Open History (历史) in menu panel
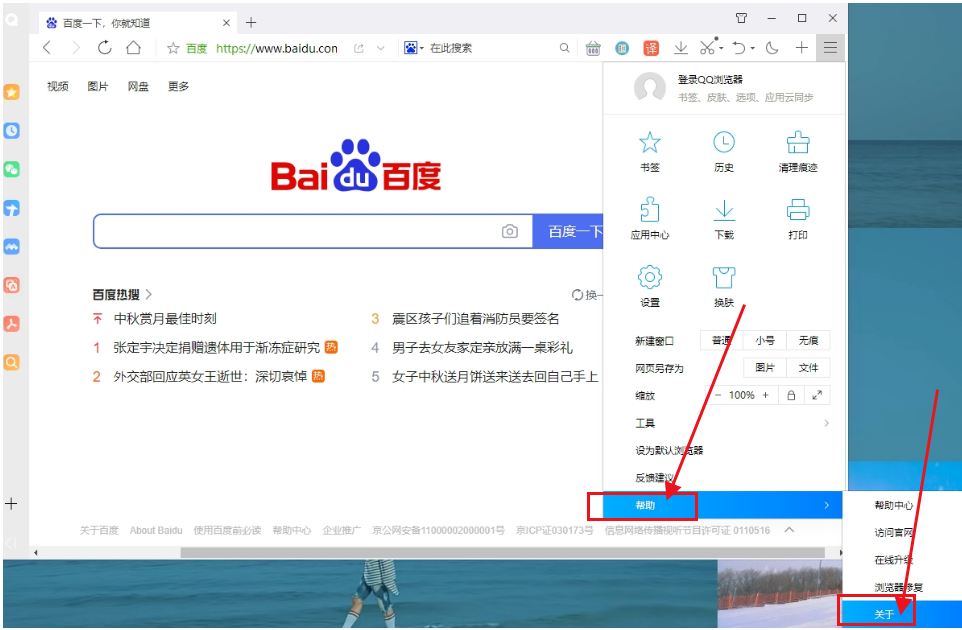962x630 pixels. (724, 152)
